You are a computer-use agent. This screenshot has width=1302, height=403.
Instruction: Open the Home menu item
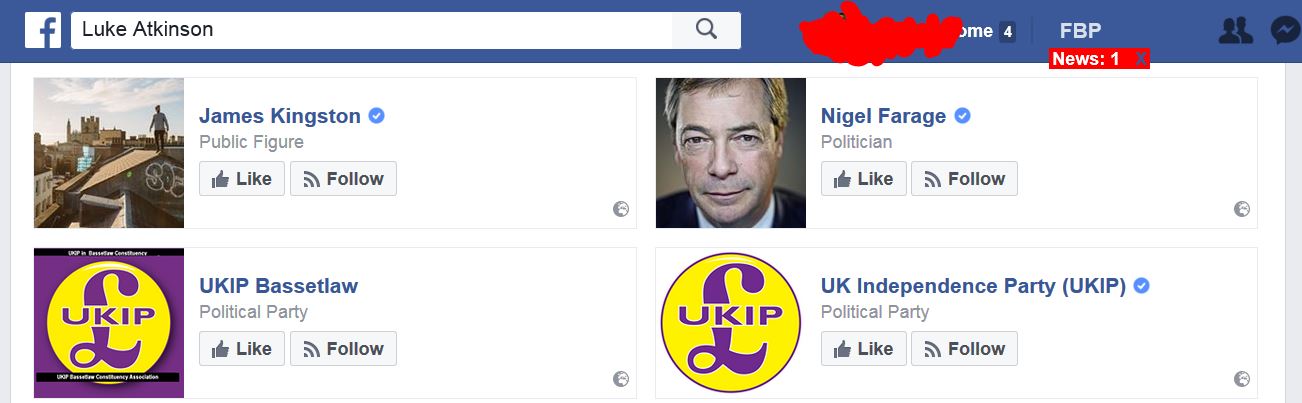(975, 31)
